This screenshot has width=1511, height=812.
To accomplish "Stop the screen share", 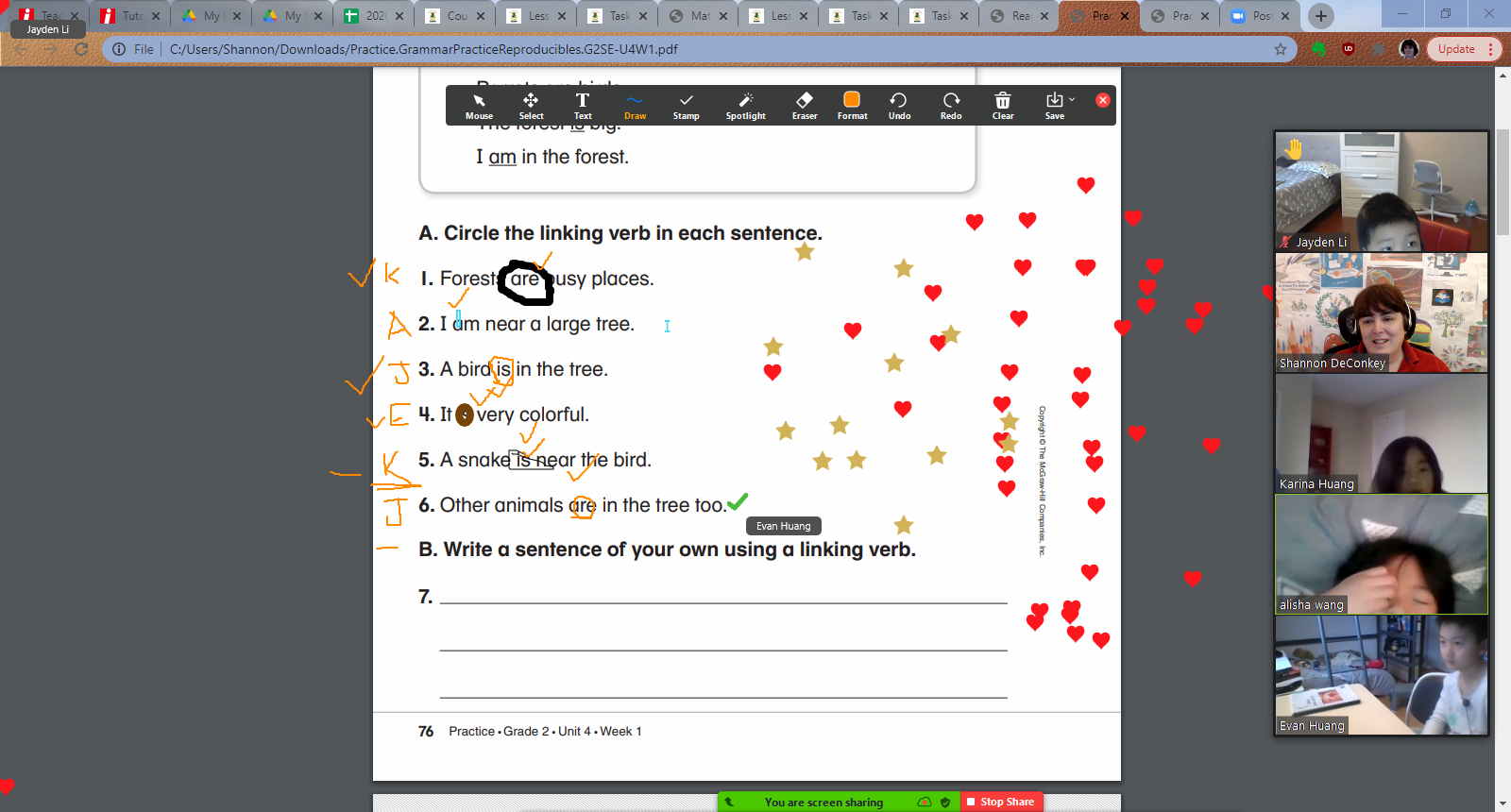I will point(1002,802).
